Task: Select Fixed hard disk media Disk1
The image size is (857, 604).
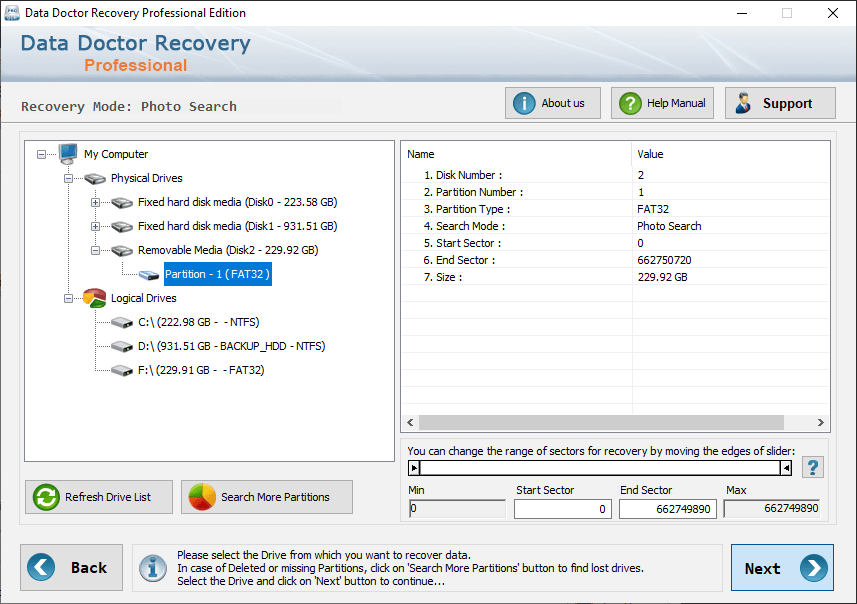Action: 237,226
